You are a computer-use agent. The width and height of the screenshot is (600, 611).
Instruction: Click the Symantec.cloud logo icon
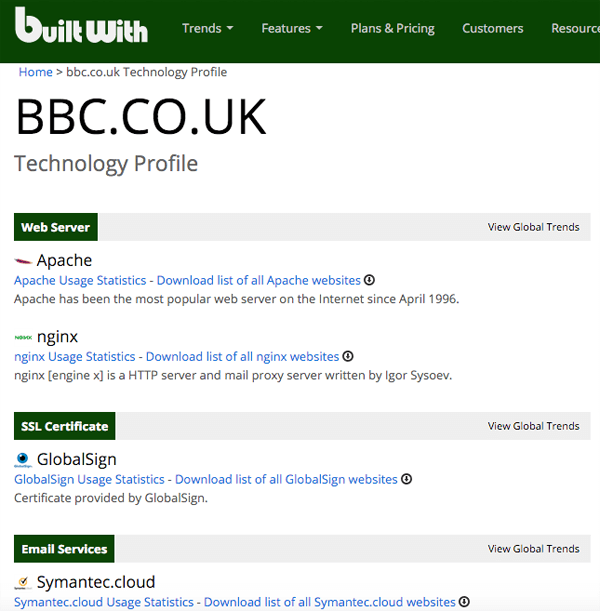[23, 583]
